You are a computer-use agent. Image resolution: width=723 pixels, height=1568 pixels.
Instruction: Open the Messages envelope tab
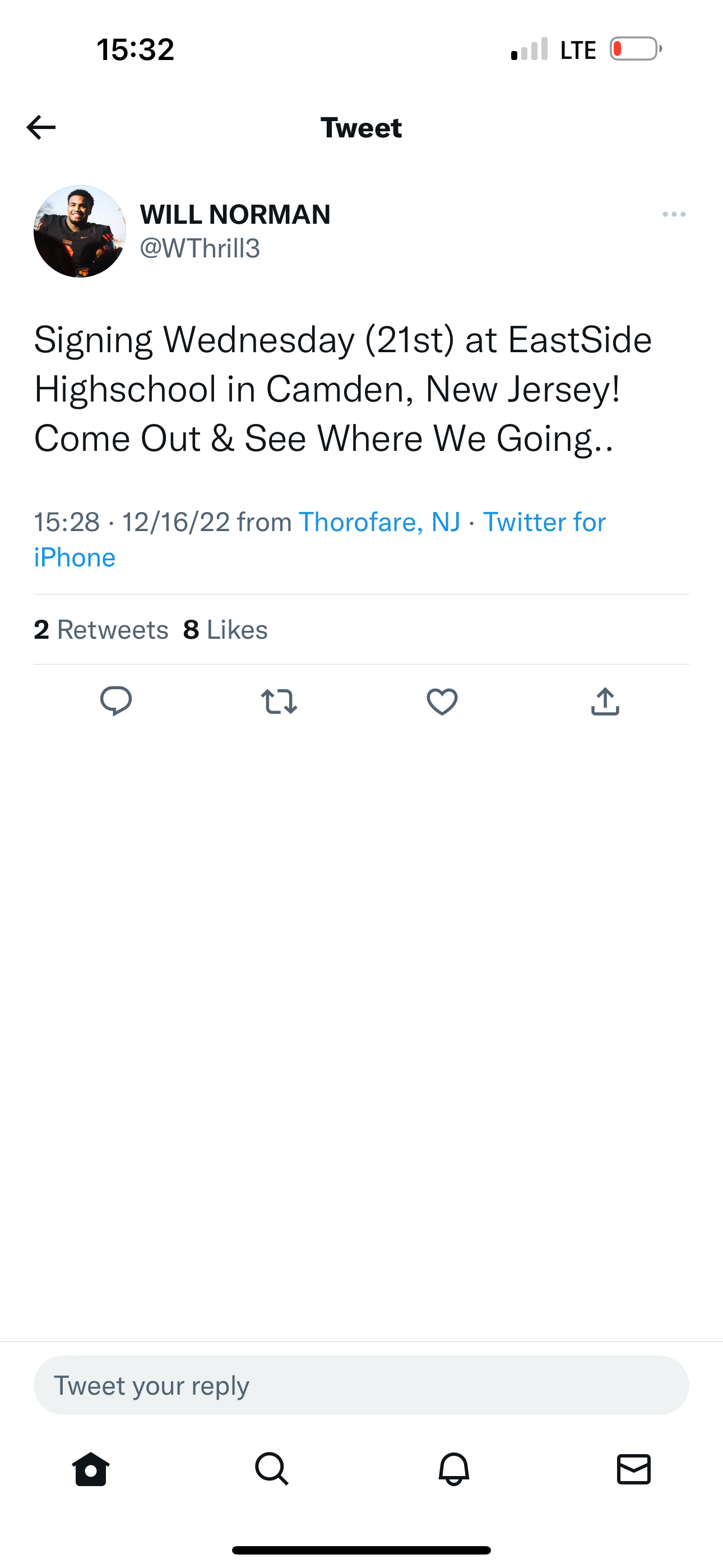(633, 1469)
